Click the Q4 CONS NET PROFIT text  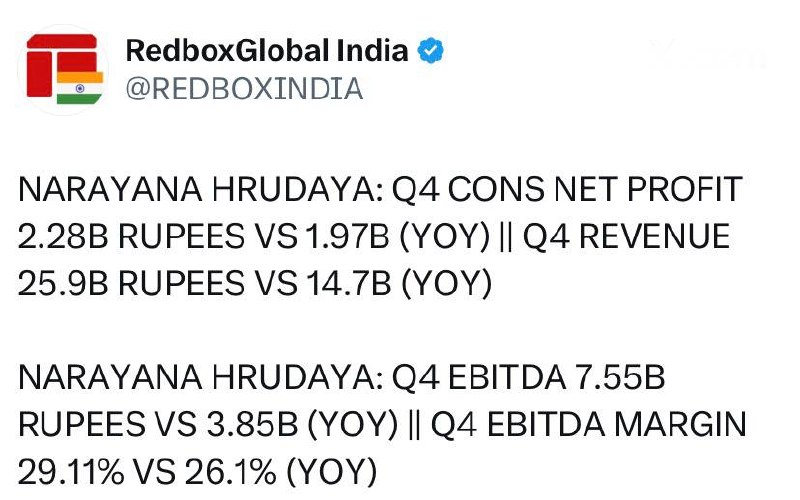[567, 189]
